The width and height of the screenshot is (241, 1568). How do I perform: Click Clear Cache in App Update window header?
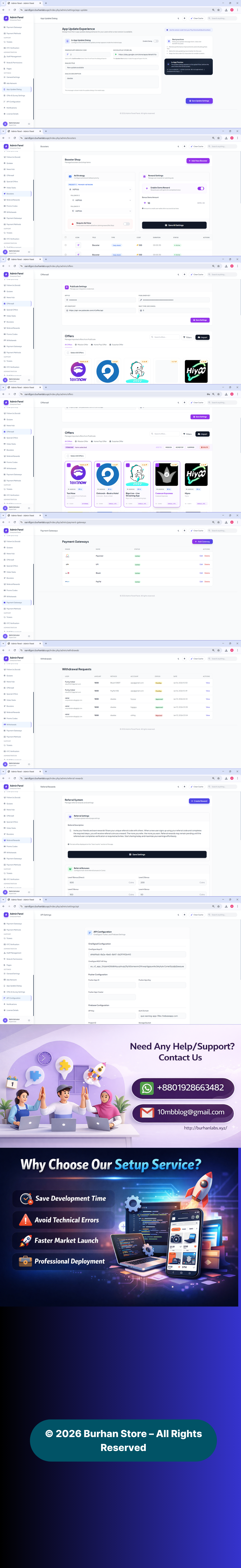197,18
